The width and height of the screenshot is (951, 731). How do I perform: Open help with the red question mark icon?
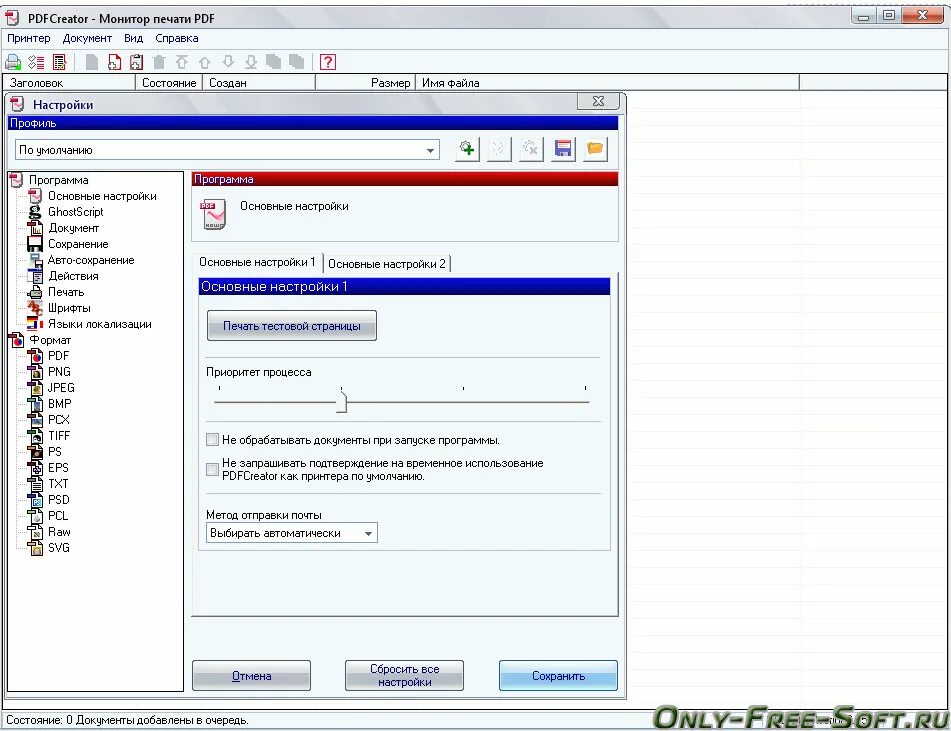(328, 62)
